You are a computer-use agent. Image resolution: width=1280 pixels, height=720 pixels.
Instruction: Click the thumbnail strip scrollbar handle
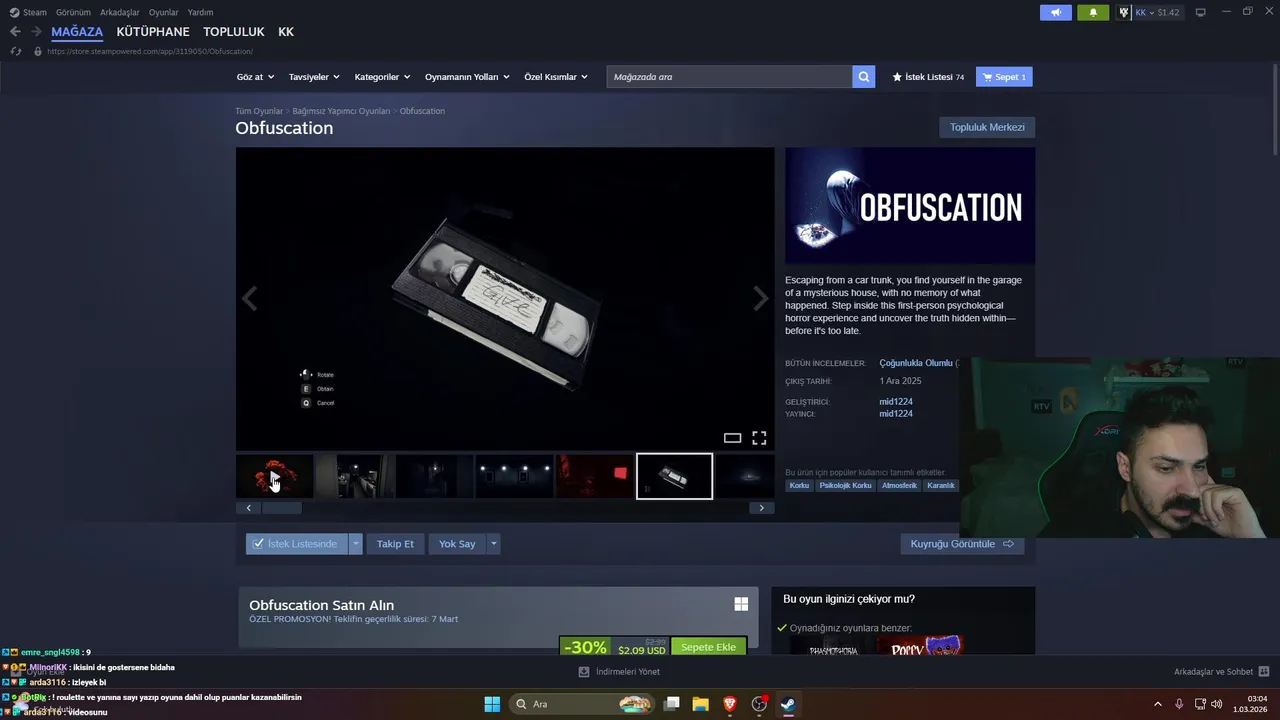[281, 508]
